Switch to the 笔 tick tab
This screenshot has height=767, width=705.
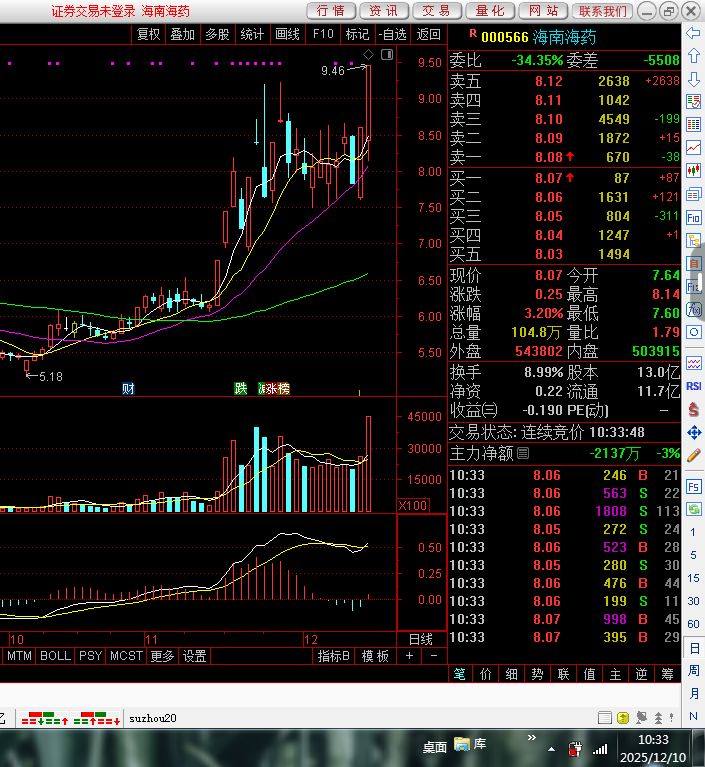click(x=459, y=674)
